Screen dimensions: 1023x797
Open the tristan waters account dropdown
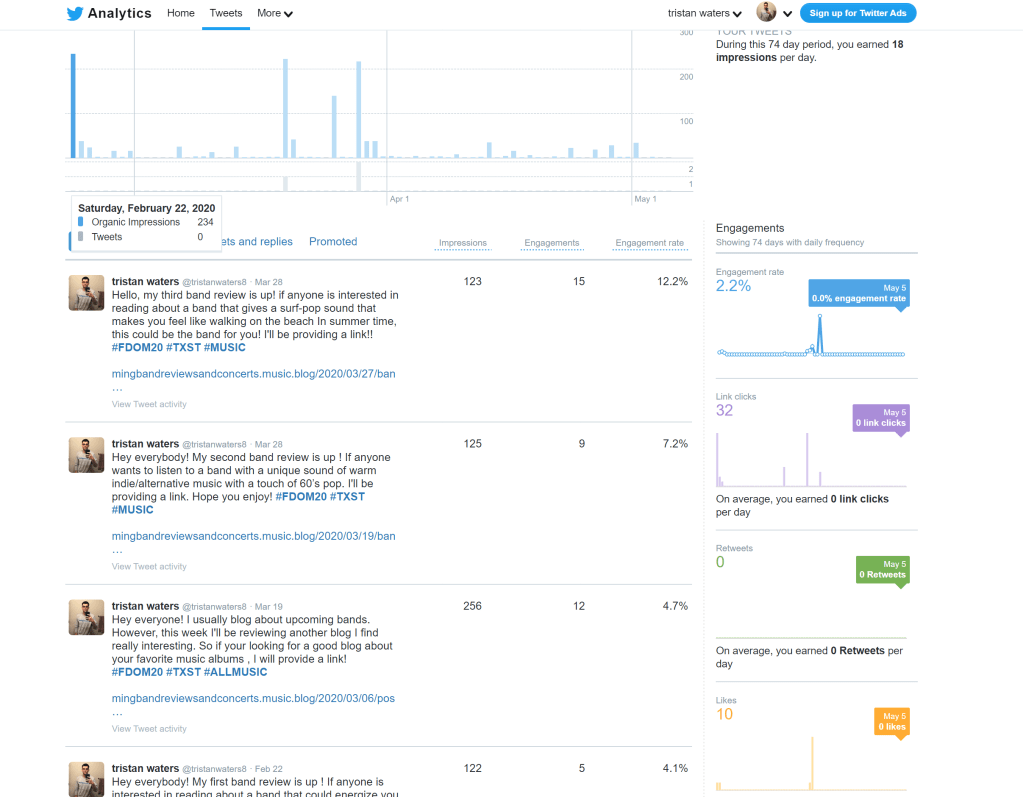[x=704, y=14]
